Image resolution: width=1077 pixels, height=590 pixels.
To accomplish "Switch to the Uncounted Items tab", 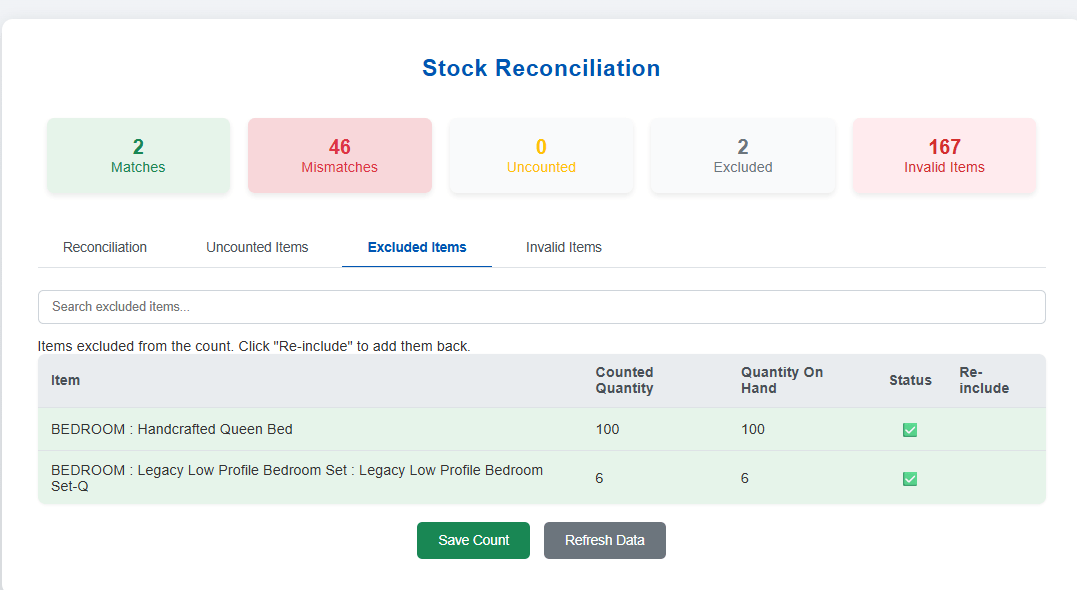I will tap(257, 247).
